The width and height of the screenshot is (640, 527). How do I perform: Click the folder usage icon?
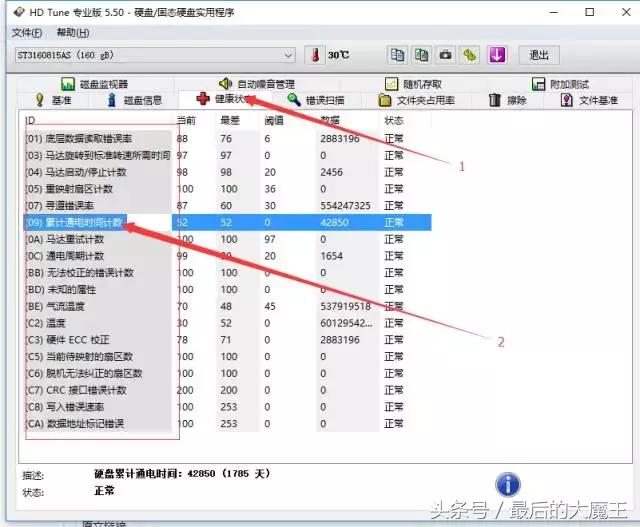384,100
